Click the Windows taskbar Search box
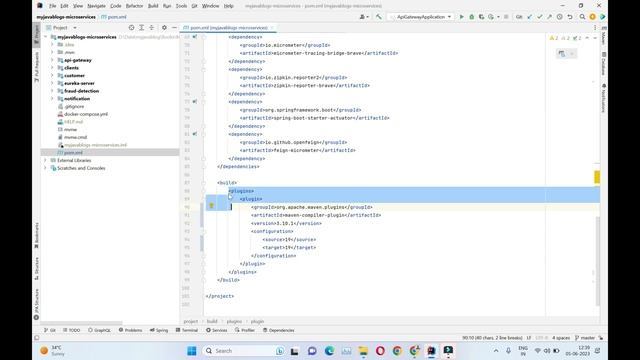 (244, 351)
